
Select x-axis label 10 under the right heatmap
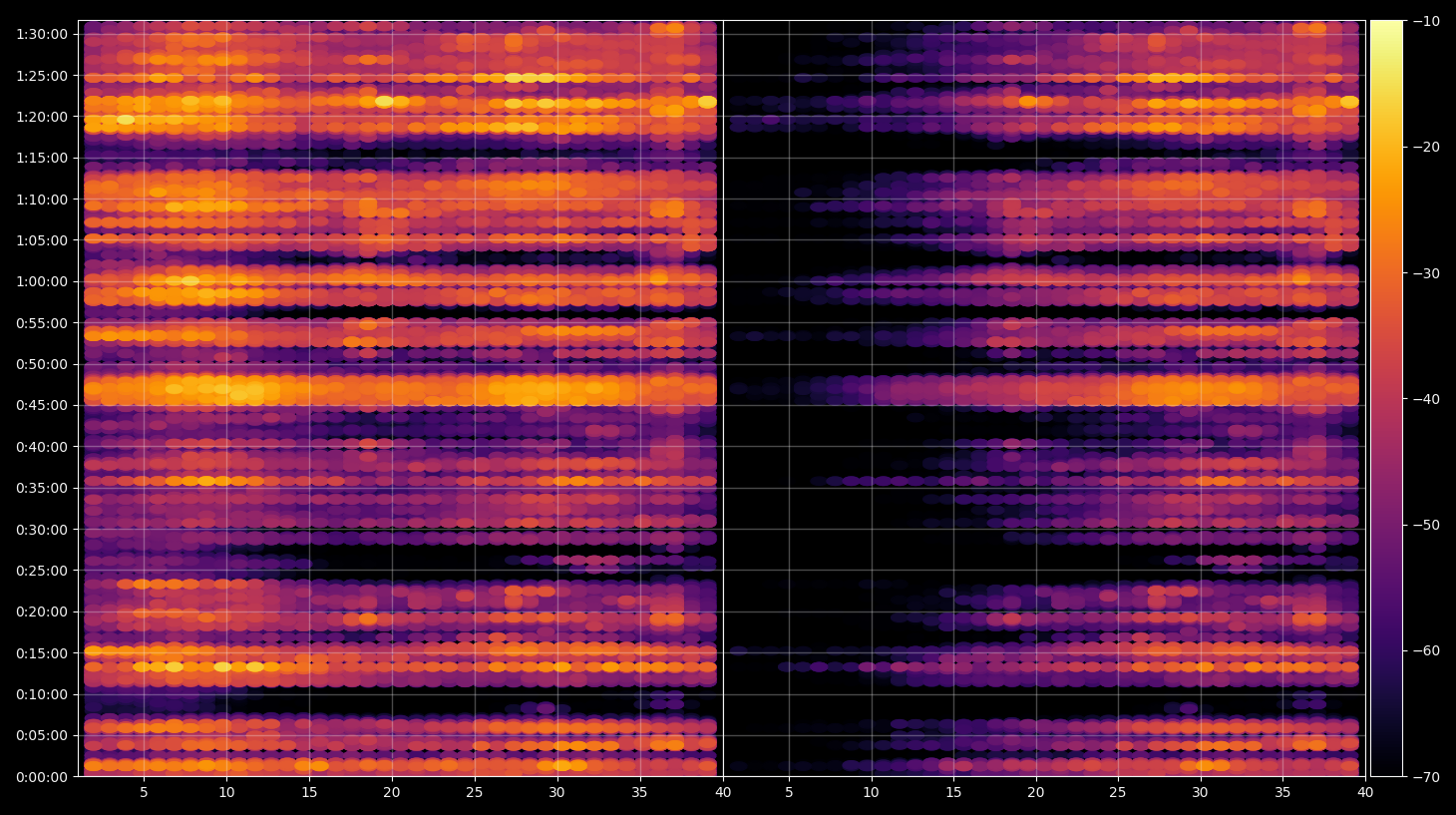(871, 793)
